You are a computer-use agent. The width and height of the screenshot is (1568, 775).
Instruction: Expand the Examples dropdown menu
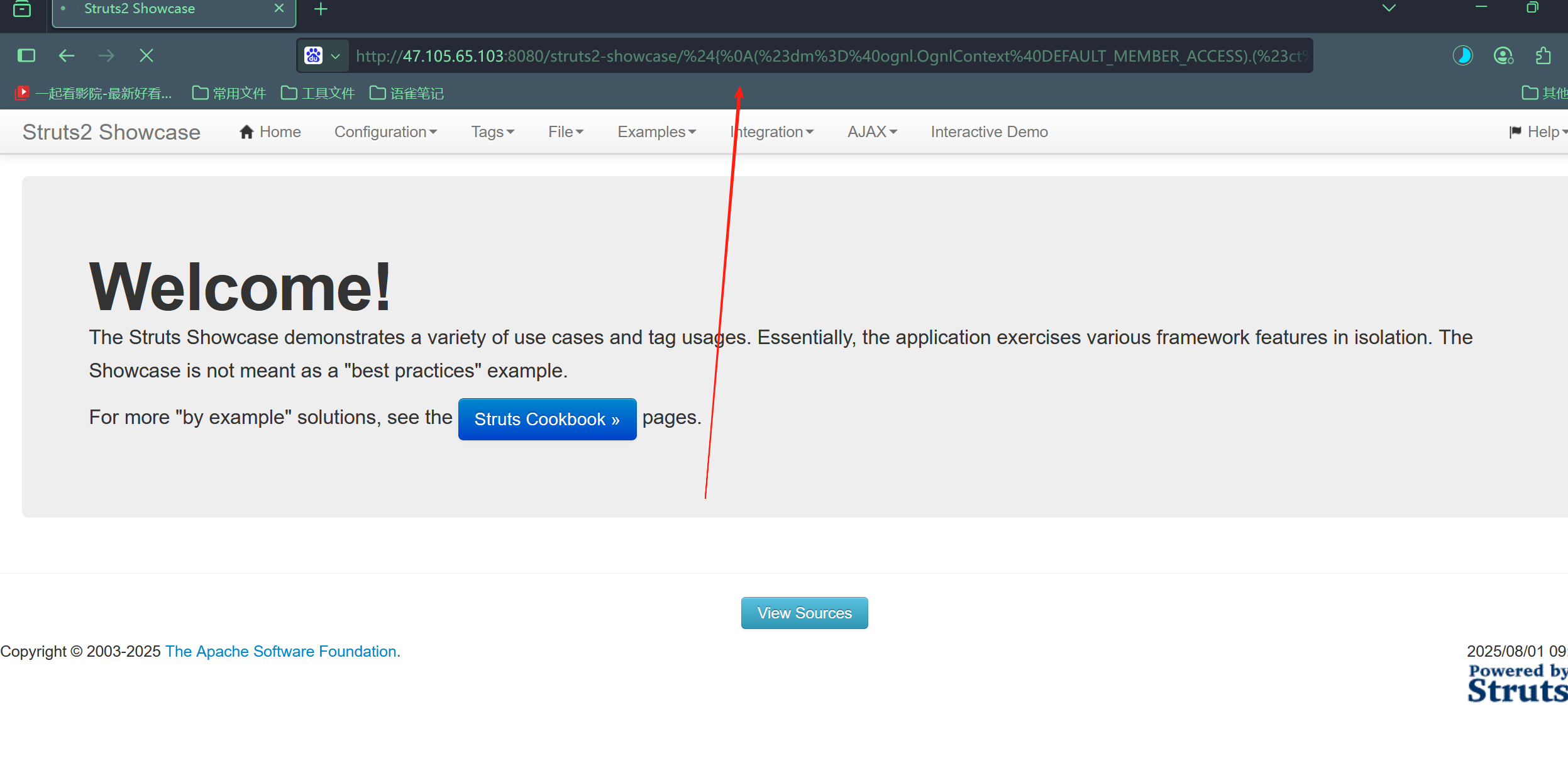pyautogui.click(x=656, y=132)
